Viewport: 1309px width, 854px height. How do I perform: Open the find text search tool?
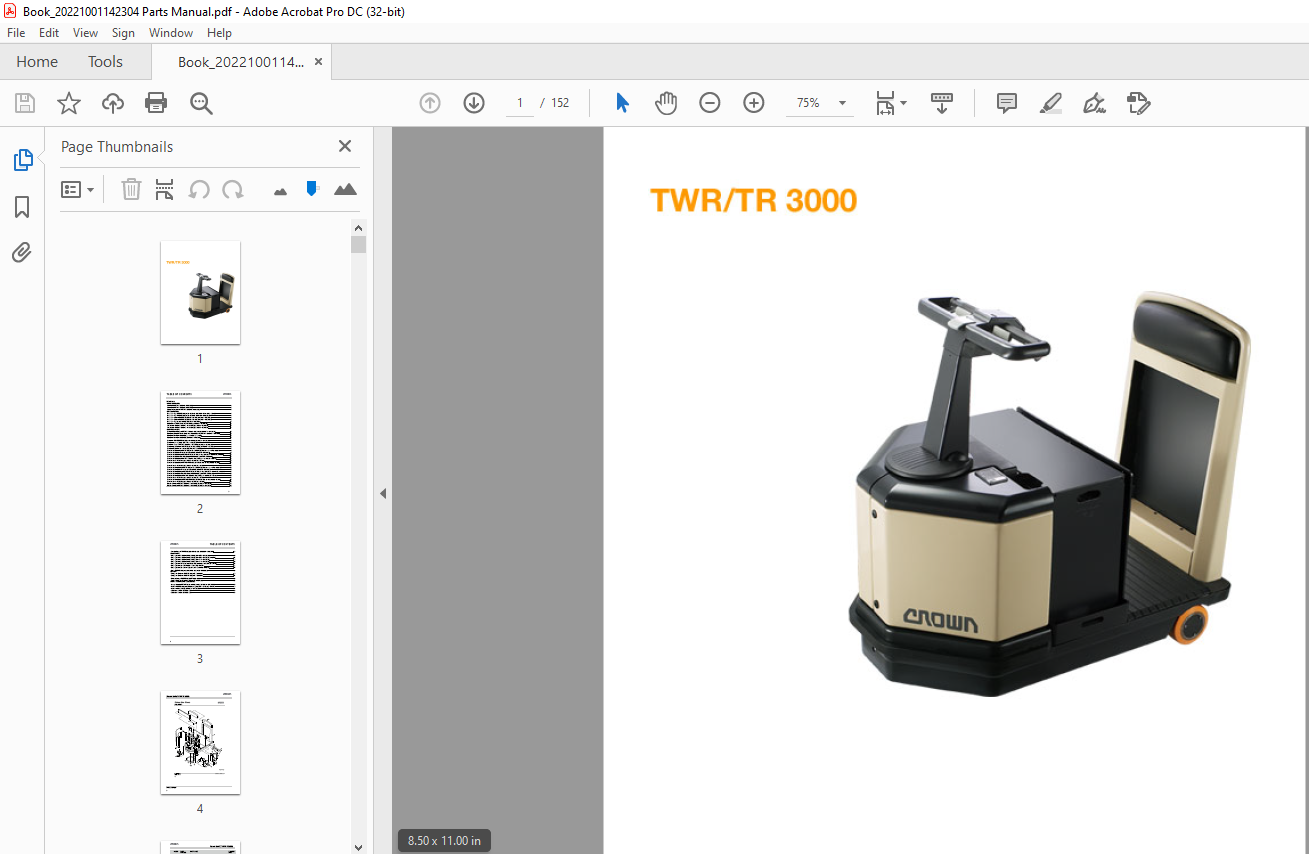pyautogui.click(x=201, y=103)
